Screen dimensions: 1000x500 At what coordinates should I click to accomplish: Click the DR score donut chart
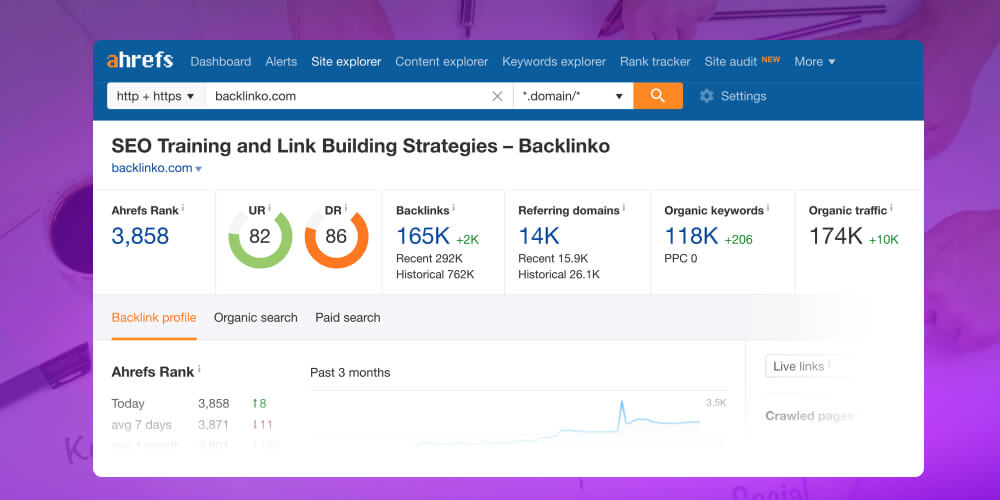[x=336, y=237]
